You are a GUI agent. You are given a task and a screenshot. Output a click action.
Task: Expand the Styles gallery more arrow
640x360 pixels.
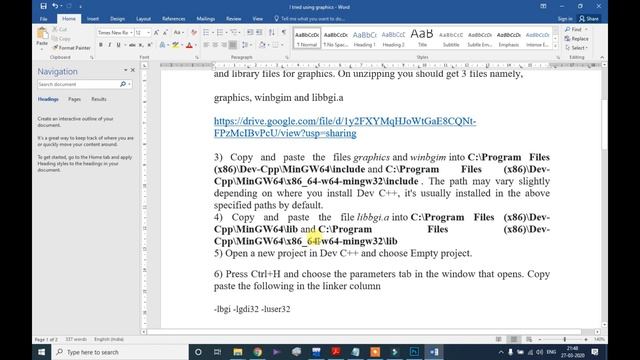point(555,47)
